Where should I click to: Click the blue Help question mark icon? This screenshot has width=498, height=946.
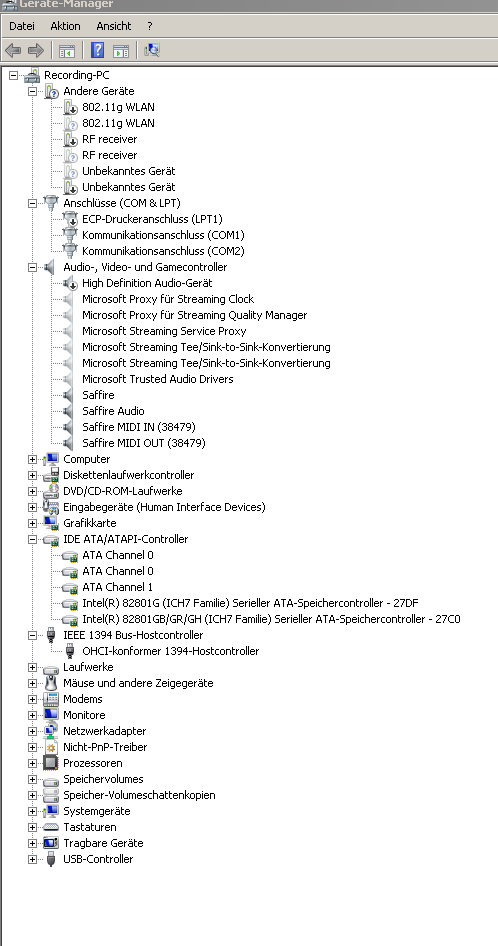click(98, 50)
